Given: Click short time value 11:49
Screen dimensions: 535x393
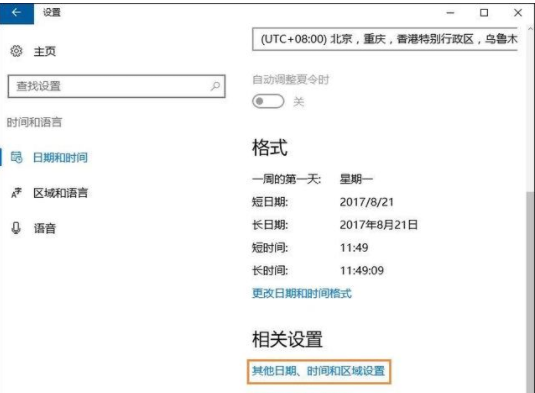Looking at the screenshot, I should pos(354,248).
